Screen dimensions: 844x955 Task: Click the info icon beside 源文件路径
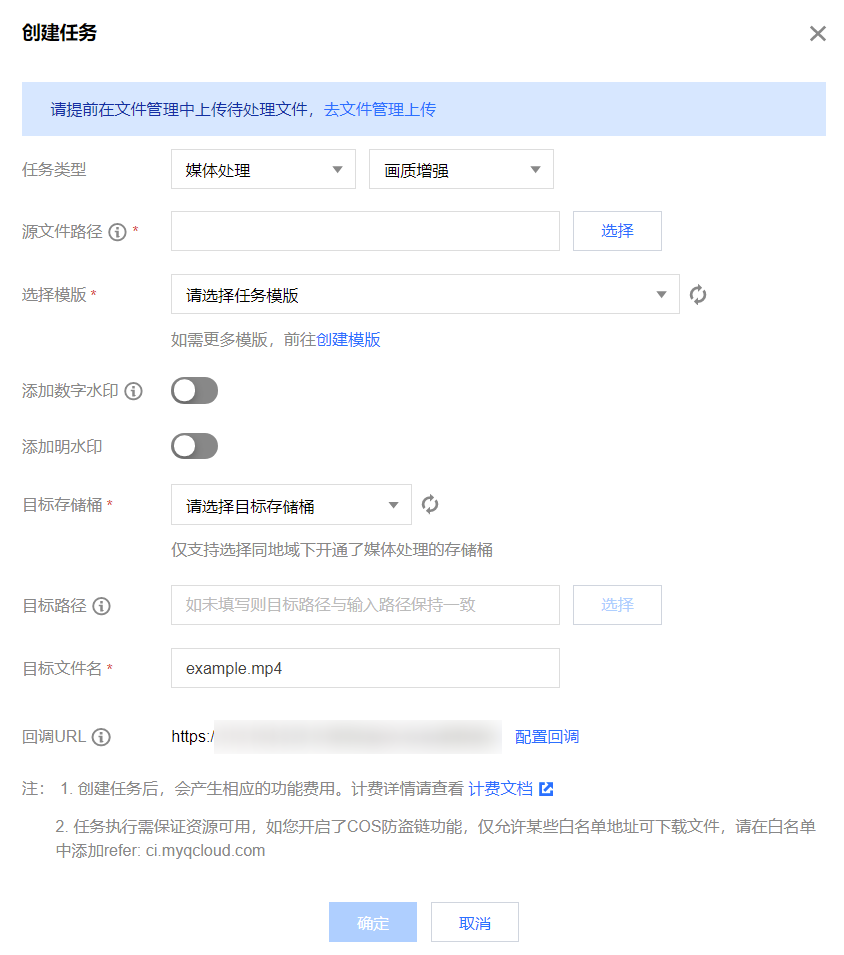tap(117, 232)
